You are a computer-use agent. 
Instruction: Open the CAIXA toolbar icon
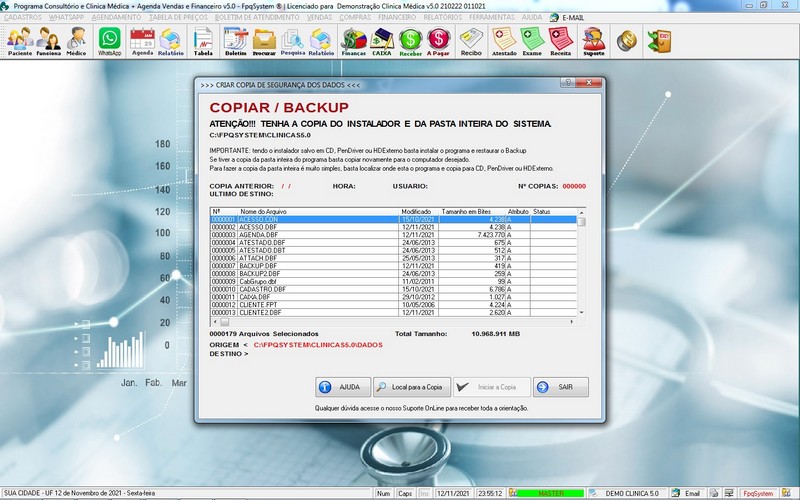(x=382, y=41)
